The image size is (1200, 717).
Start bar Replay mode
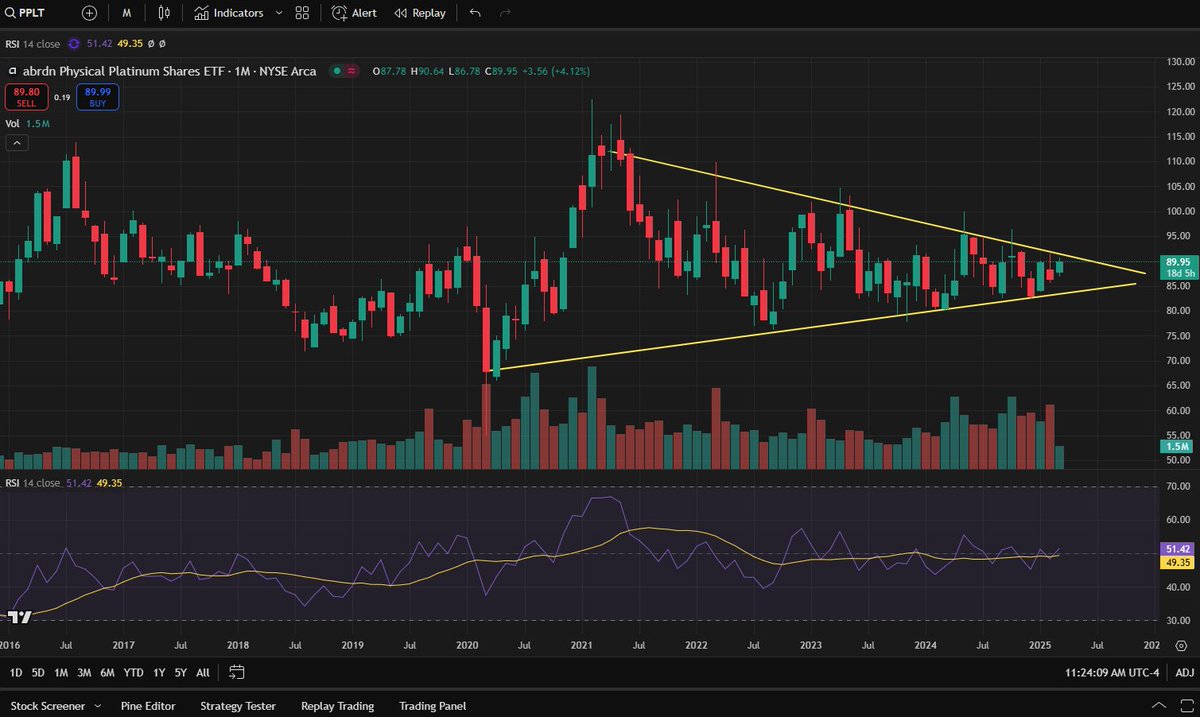click(420, 13)
